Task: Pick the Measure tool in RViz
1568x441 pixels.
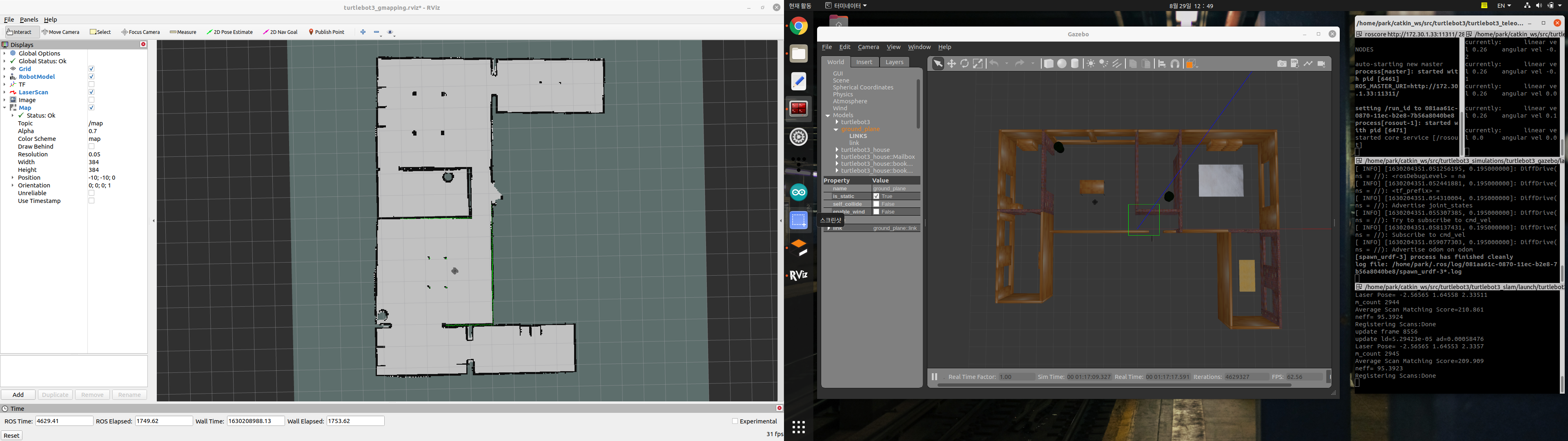Action: click(183, 32)
